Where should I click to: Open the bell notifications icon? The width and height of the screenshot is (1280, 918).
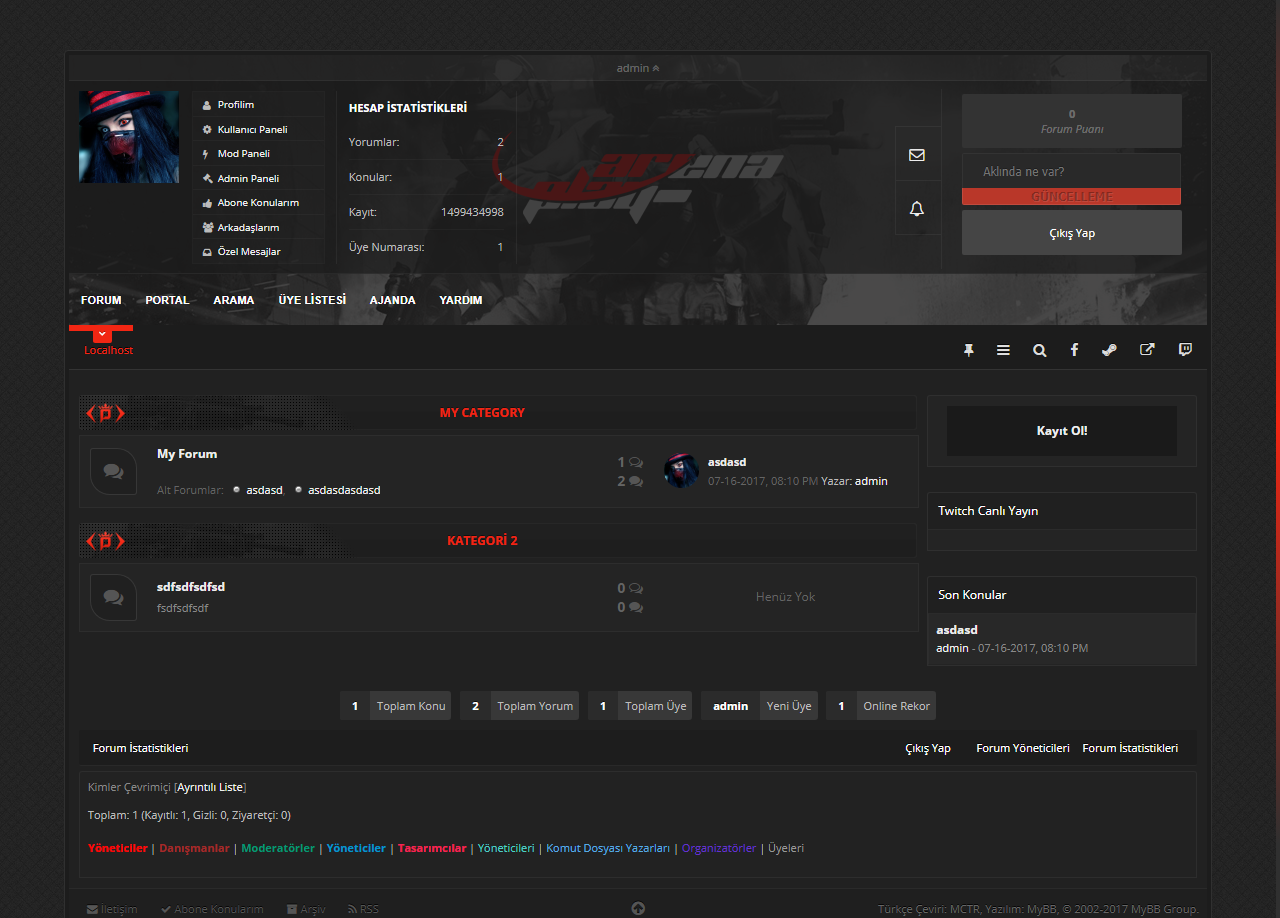tap(917, 208)
